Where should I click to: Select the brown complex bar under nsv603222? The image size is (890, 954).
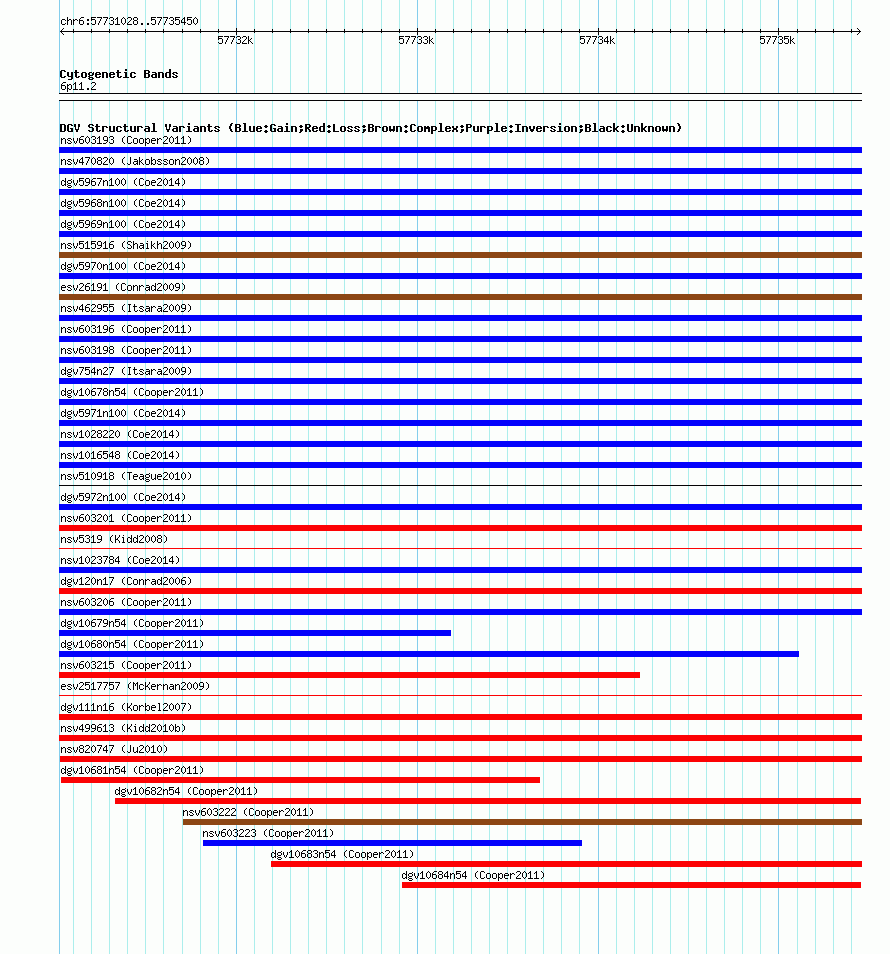coord(523,822)
